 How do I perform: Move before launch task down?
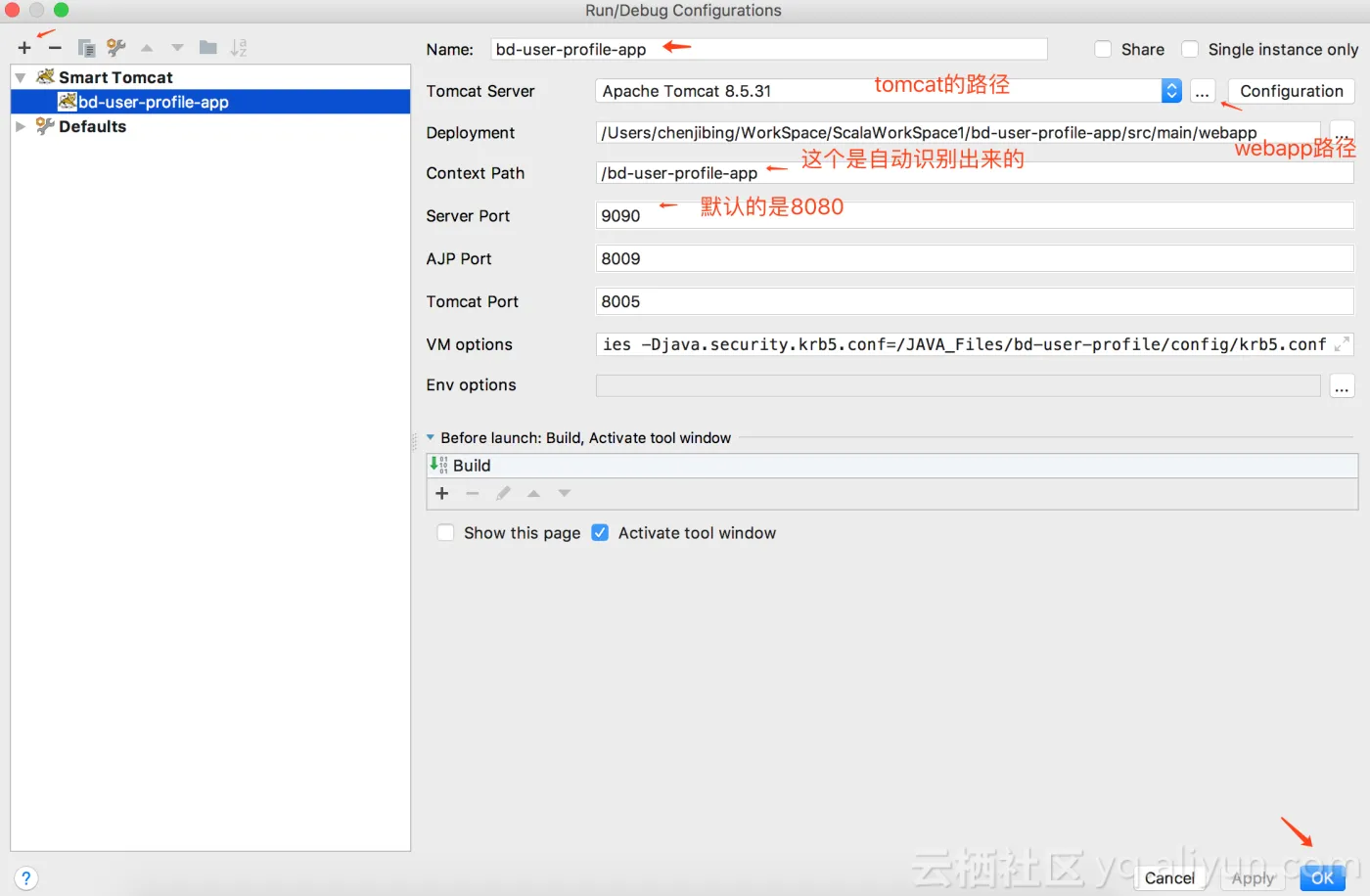click(x=565, y=494)
